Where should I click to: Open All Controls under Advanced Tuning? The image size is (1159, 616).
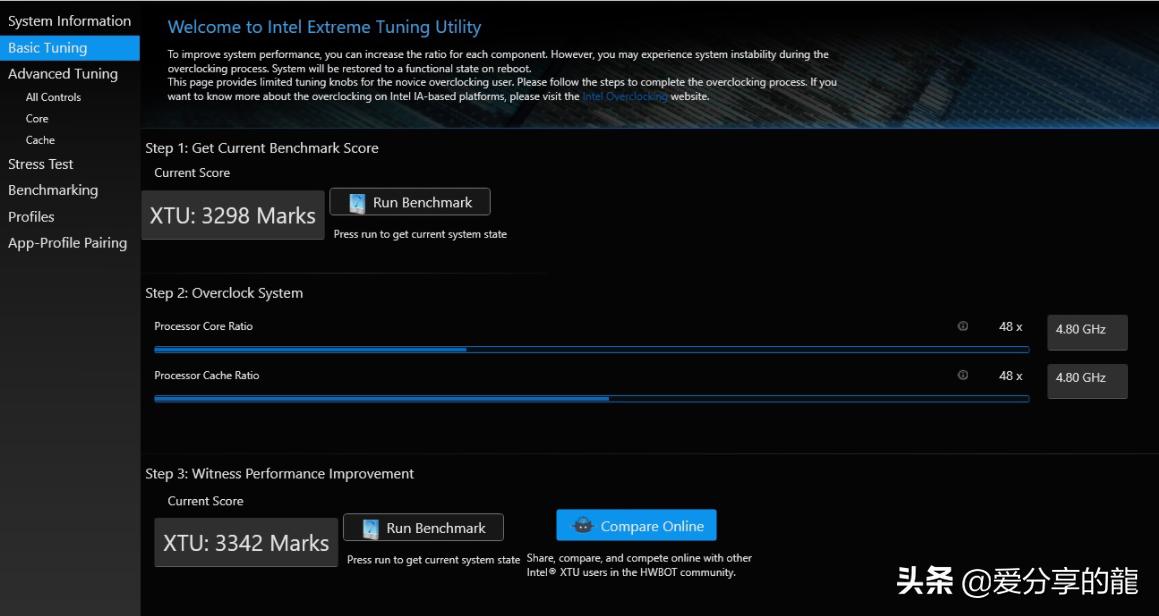(x=53, y=97)
